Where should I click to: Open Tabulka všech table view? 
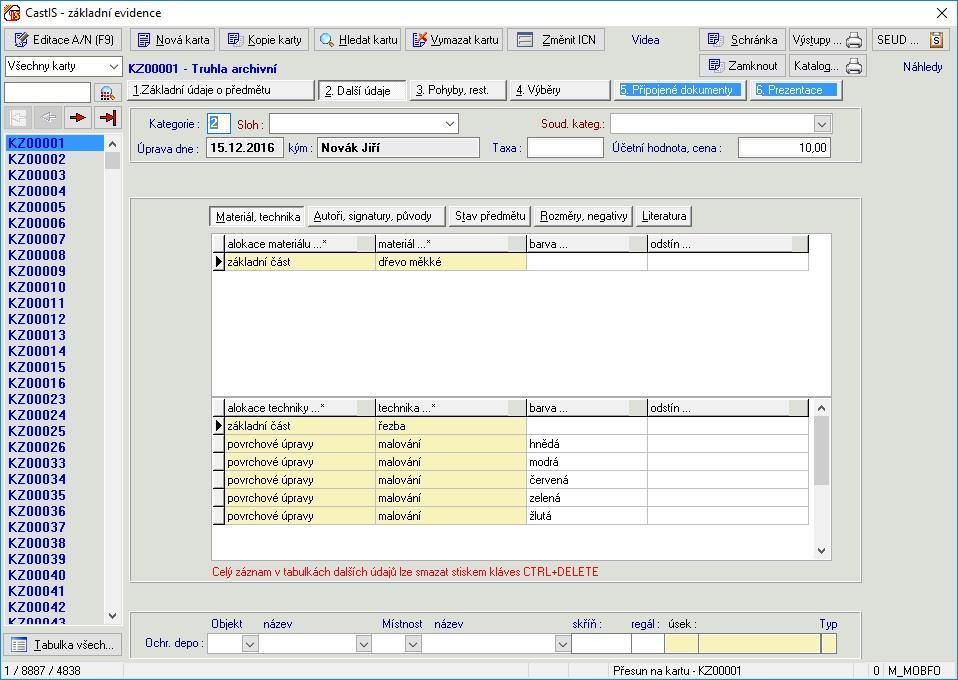[63, 645]
